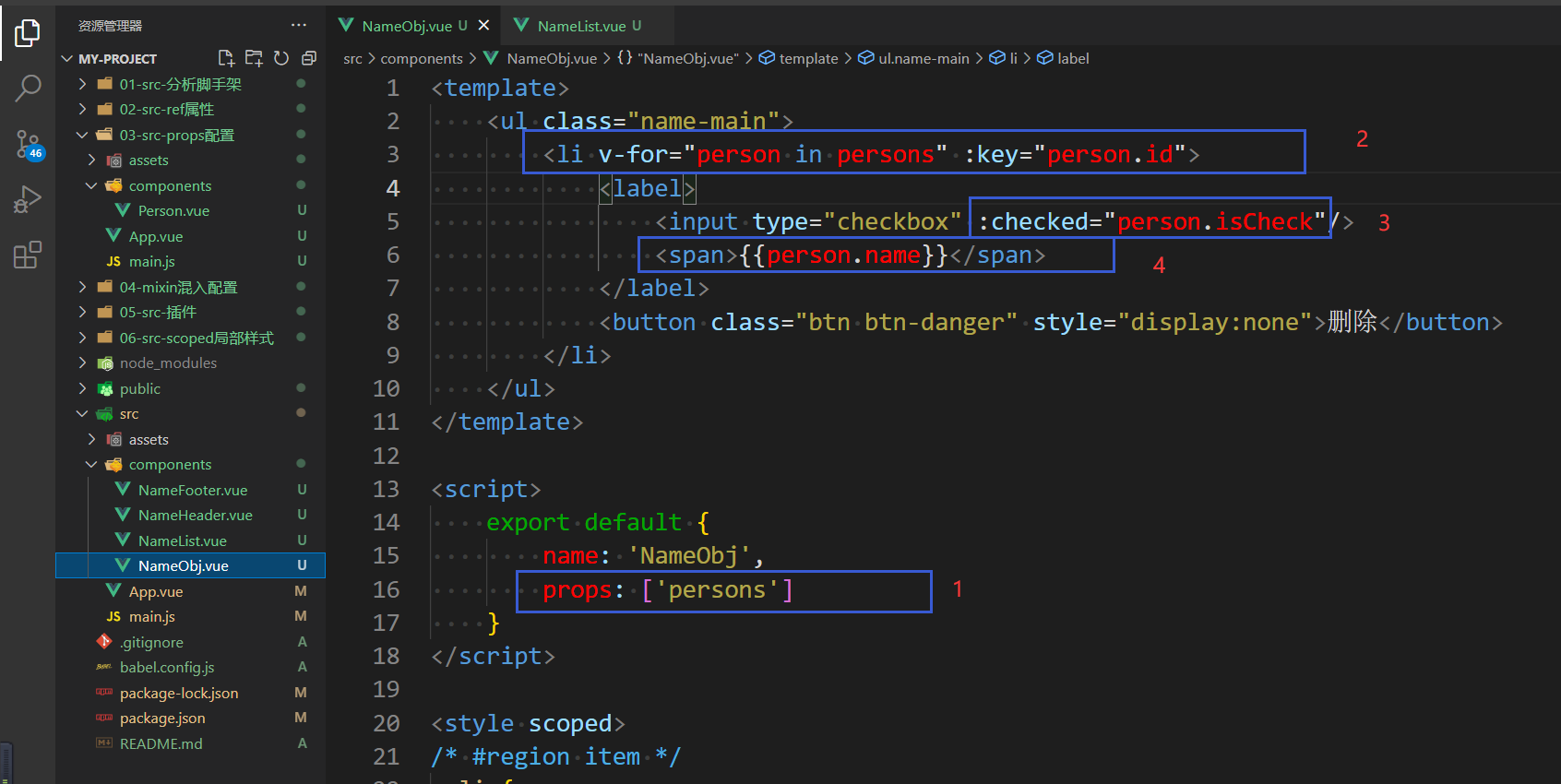
Task: Click 'export default' keyword in script
Action: pos(583,522)
